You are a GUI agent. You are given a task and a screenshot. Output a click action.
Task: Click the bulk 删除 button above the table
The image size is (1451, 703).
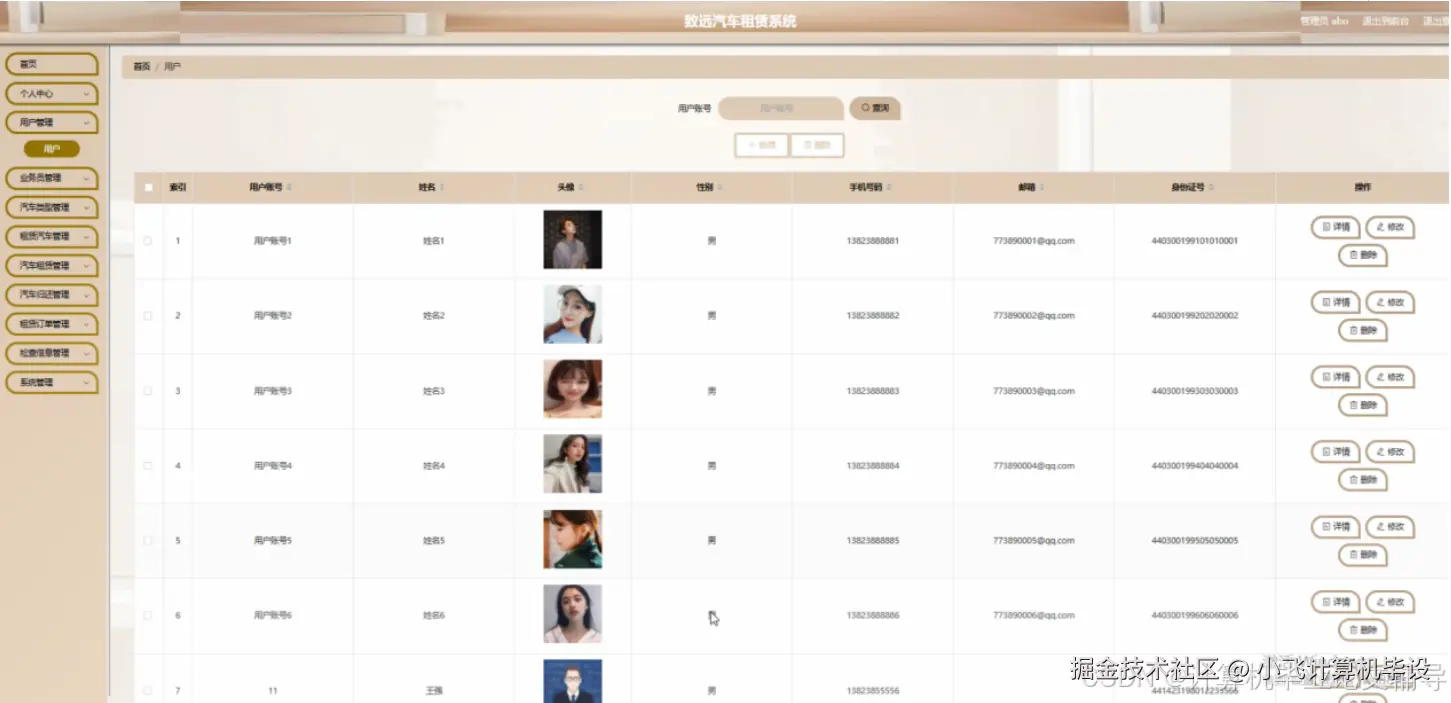[x=817, y=145]
